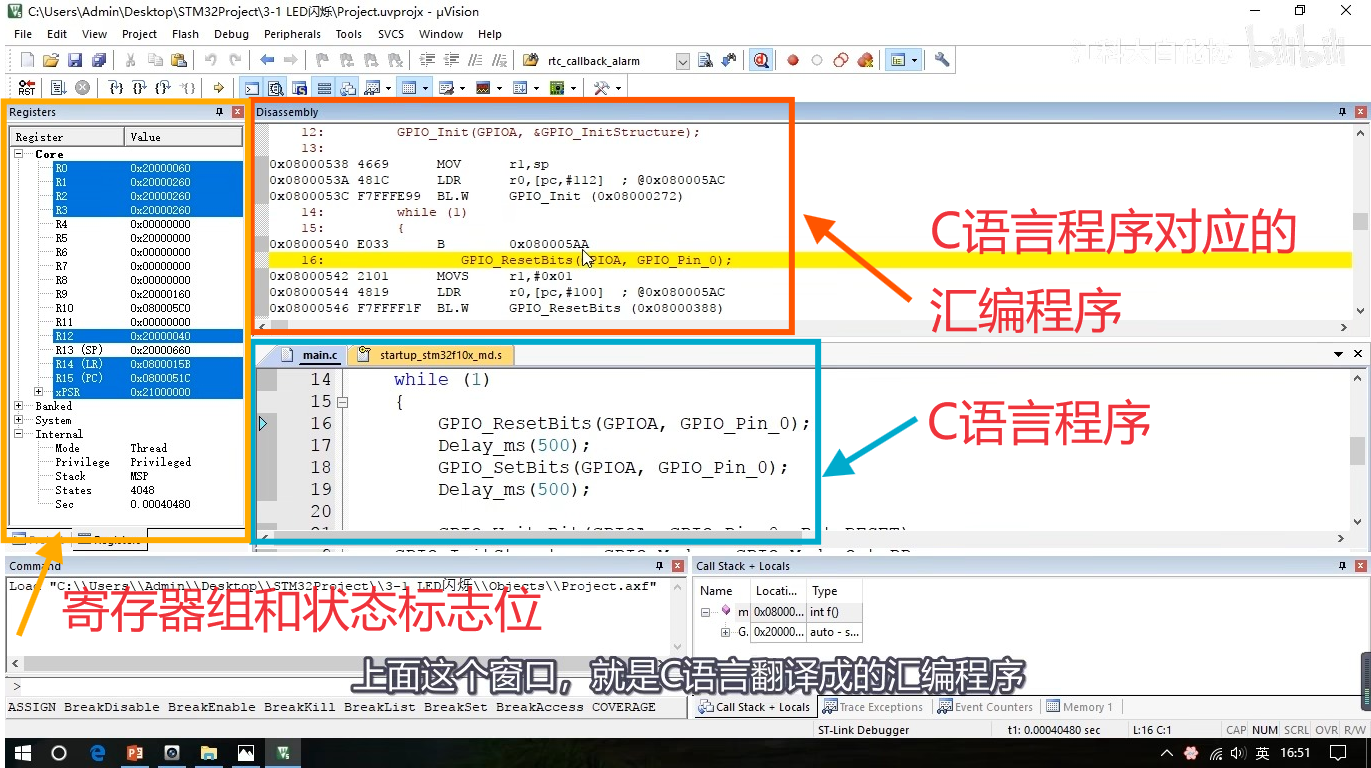Toggle the Registers Window button

click(323, 88)
